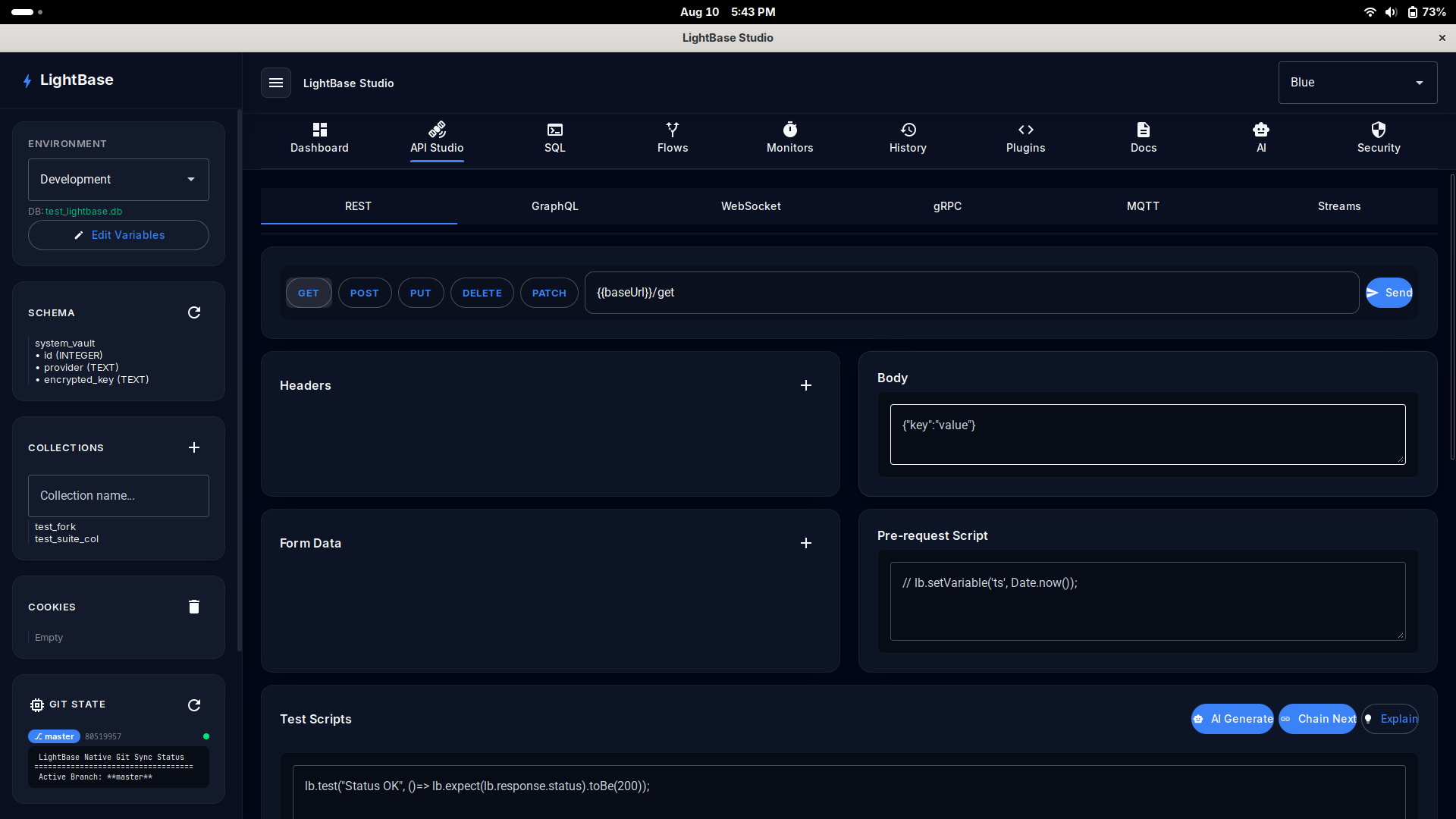Open the Dashboard section
Image resolution: width=1456 pixels, height=819 pixels.
(319, 138)
